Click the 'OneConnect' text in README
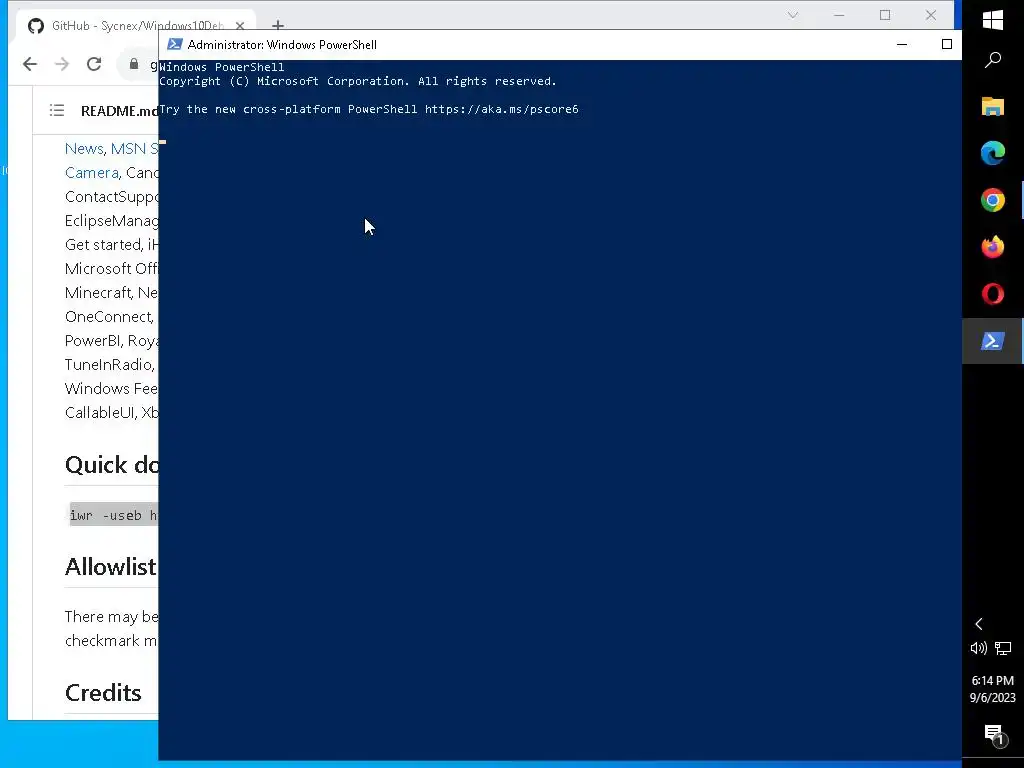This screenshot has width=1024, height=768. click(108, 317)
